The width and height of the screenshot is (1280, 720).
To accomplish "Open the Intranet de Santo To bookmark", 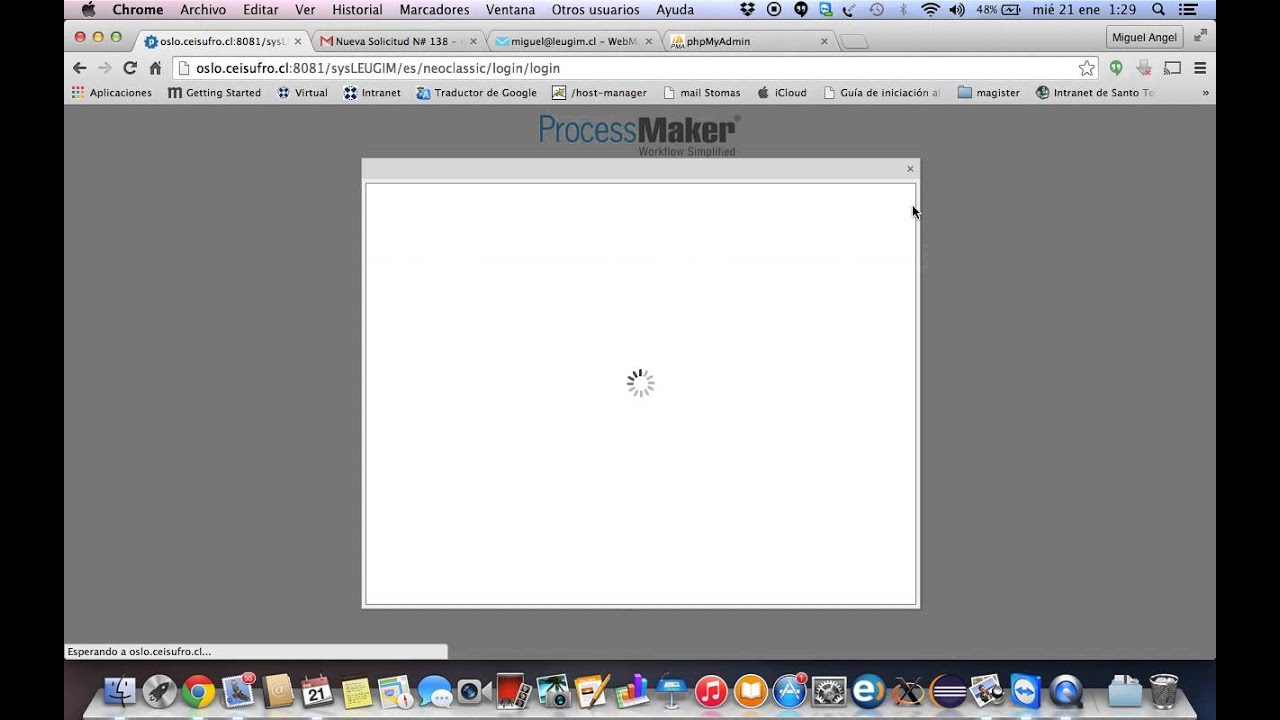I will click(1095, 92).
